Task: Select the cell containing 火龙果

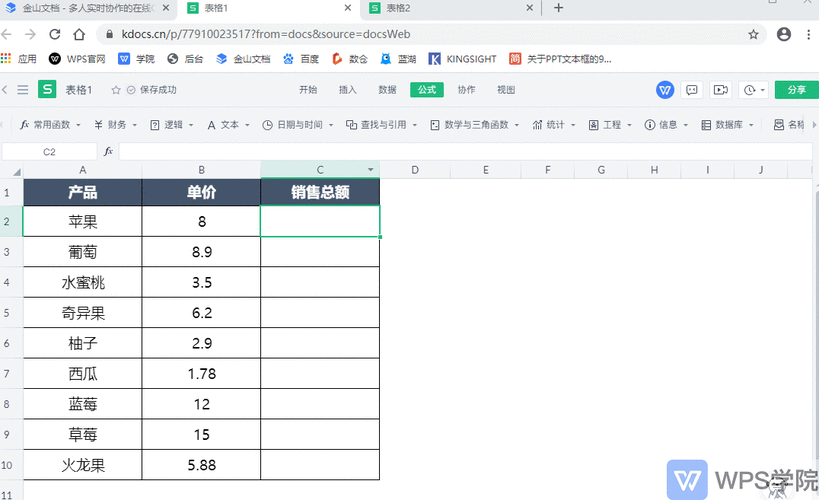Action: (x=83, y=465)
